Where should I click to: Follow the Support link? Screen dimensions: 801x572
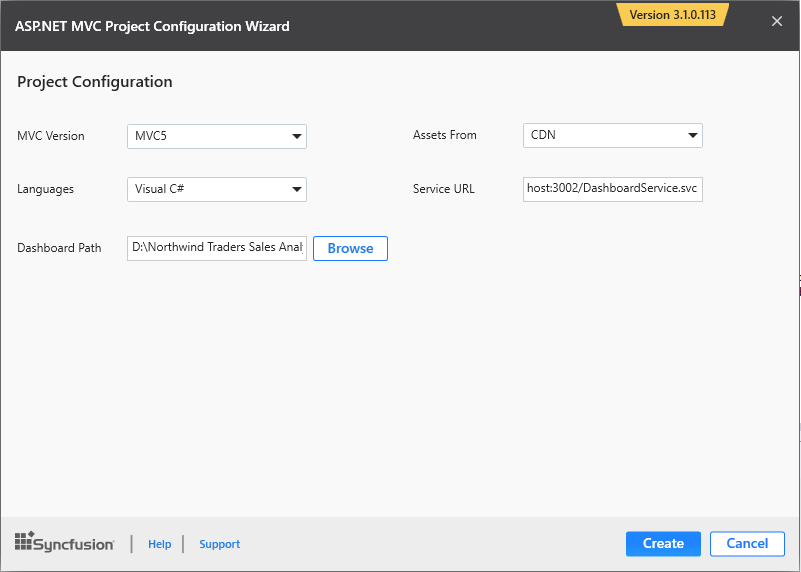pos(219,544)
